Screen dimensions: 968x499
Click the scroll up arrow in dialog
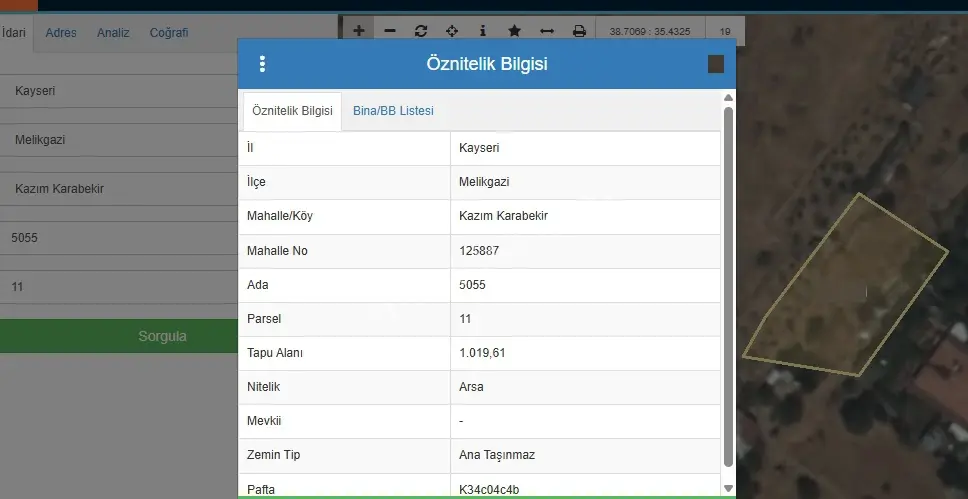tap(728, 98)
